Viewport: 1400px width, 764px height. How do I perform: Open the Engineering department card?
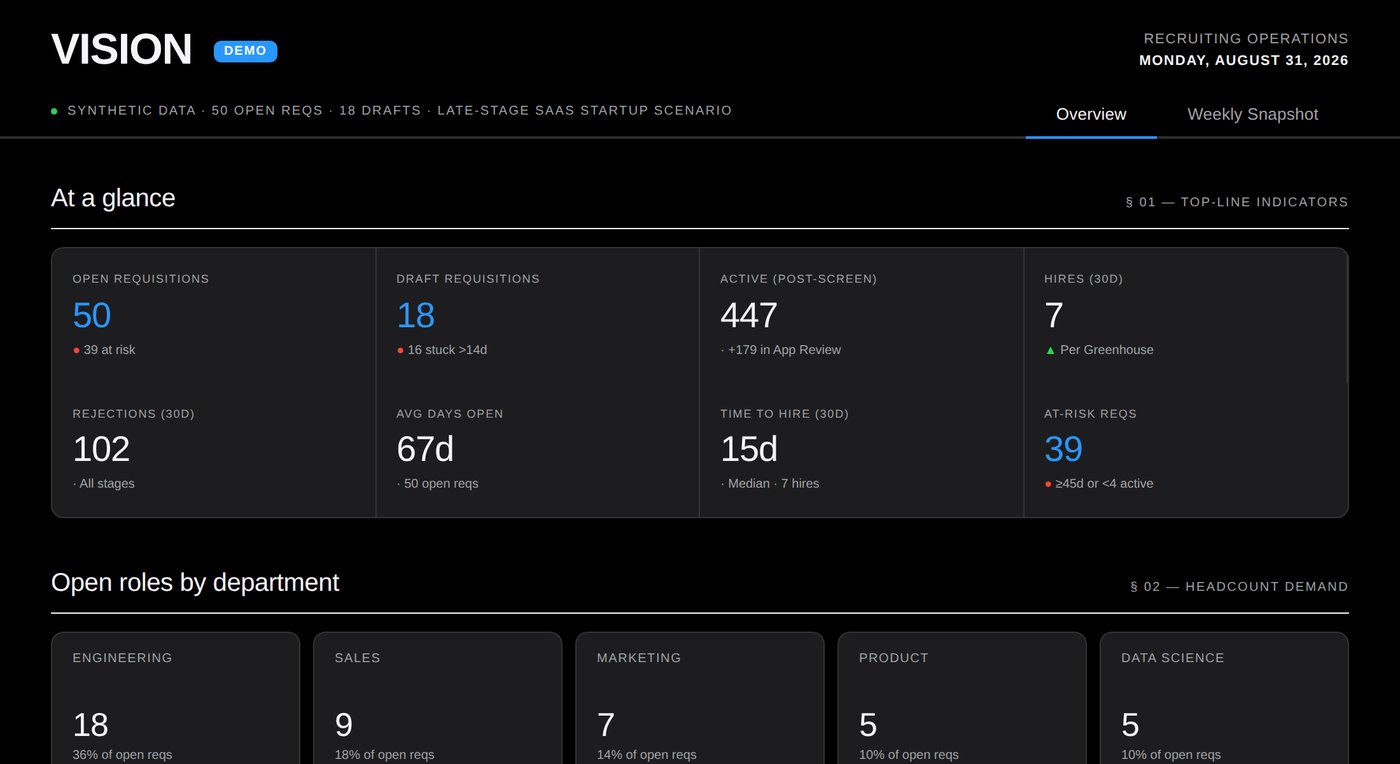click(175, 698)
